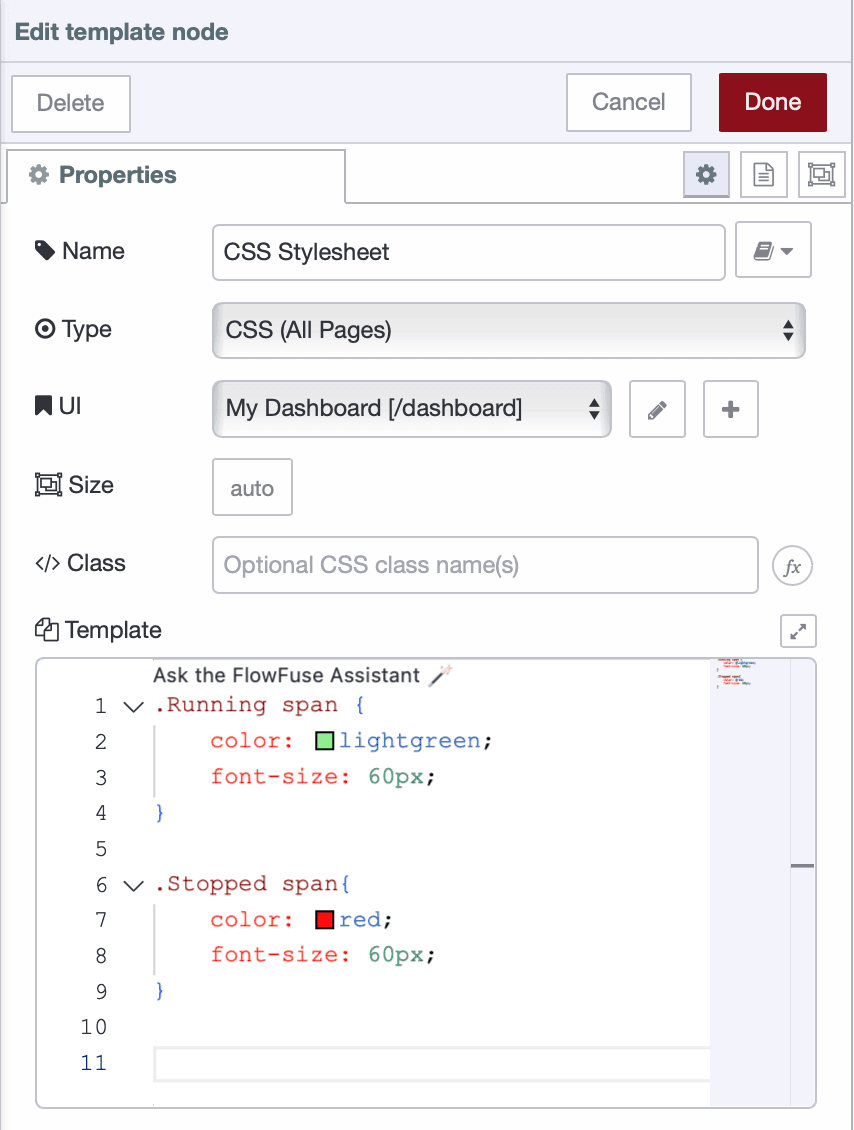Open expression editor via the fx icon

pyautogui.click(x=792, y=565)
